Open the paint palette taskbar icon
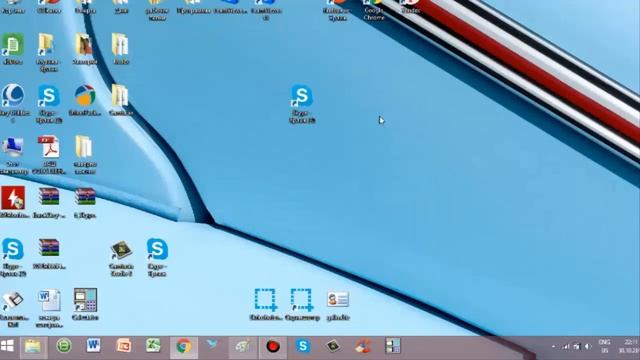The width and height of the screenshot is (640, 360). pyautogui.click(x=243, y=346)
